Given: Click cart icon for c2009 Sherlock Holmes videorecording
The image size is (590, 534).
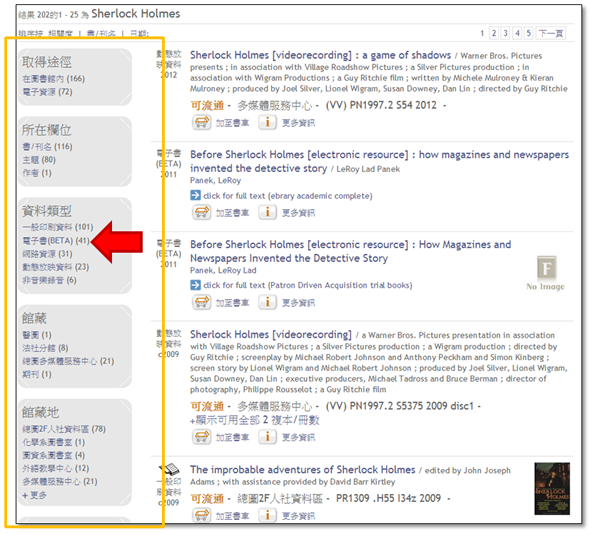Looking at the screenshot, I should click(x=201, y=437).
